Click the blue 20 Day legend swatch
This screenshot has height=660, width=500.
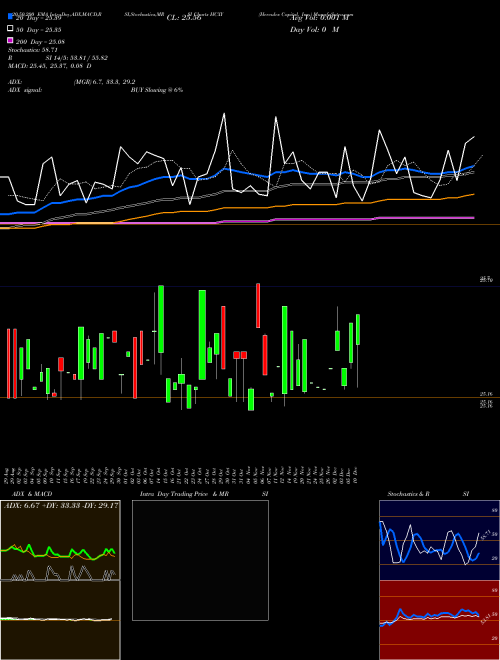coord(10,17)
